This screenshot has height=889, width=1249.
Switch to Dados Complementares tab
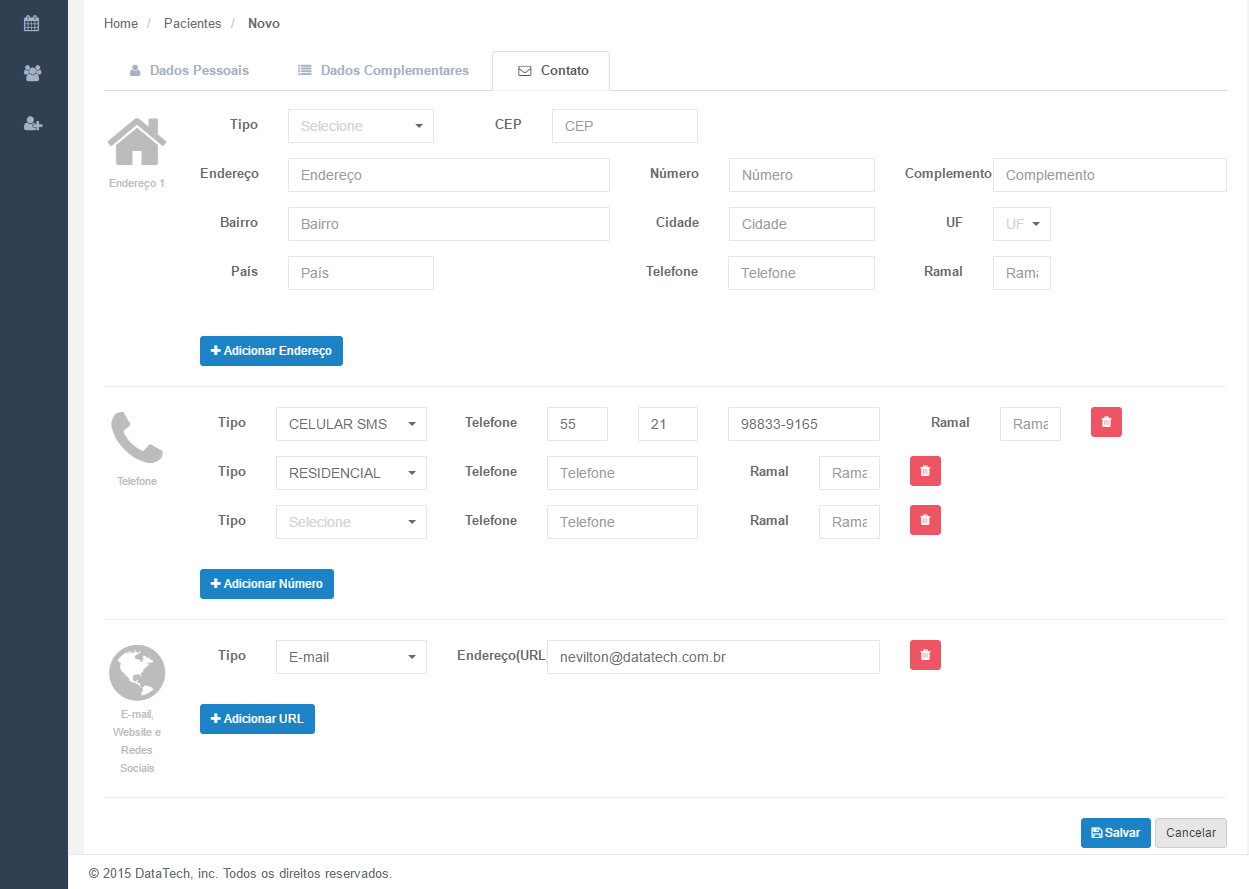coord(383,71)
